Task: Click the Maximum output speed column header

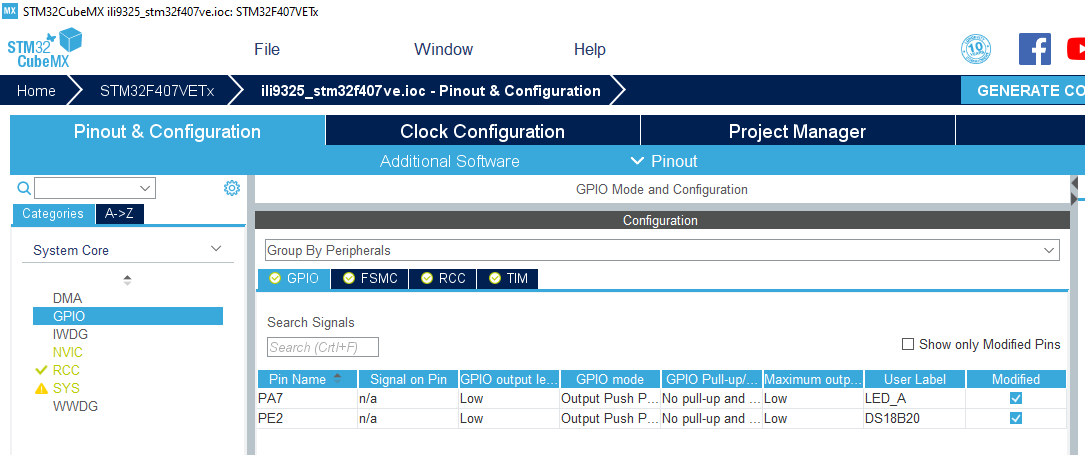Action: (x=813, y=379)
